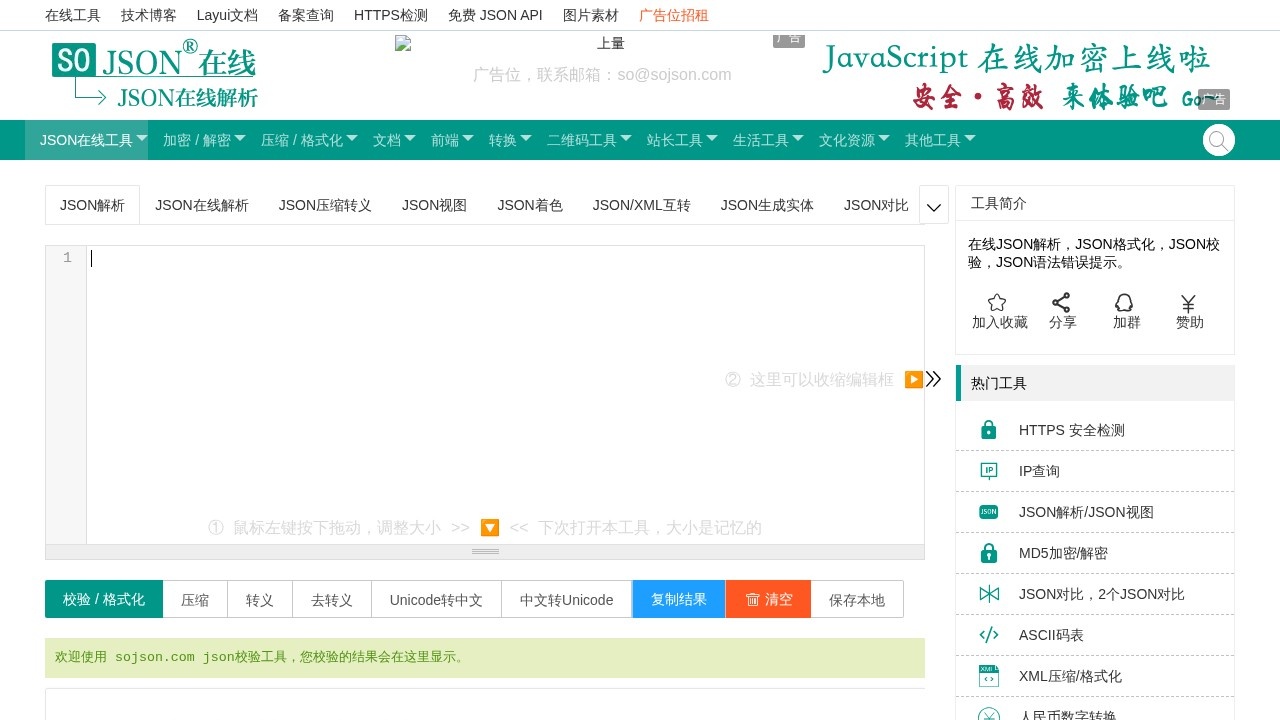Open the 加密 / 解密 dropdown menu
Screen dimensions: 1280x720
point(204,140)
